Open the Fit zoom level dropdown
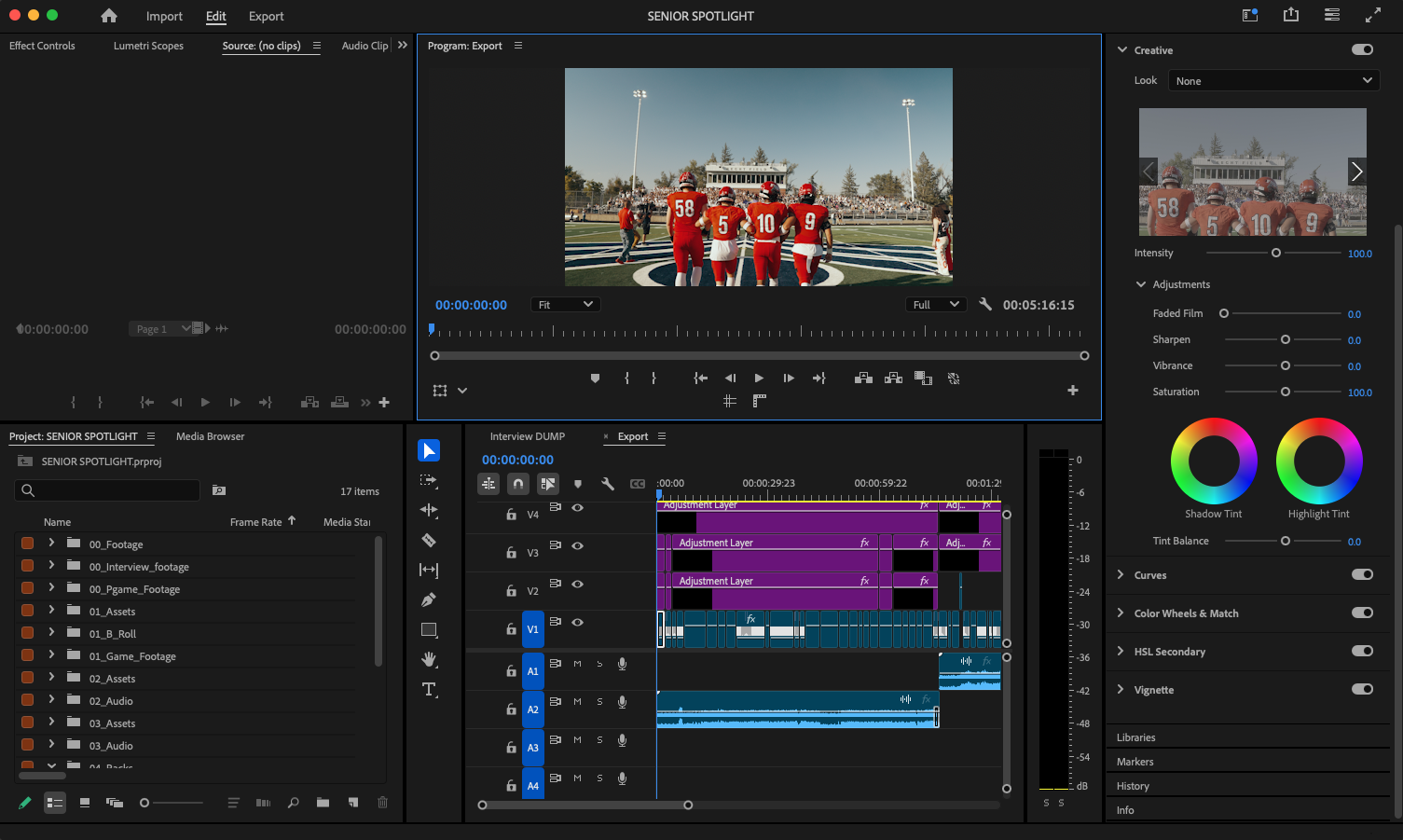This screenshot has height=840, width=1403. [x=565, y=305]
